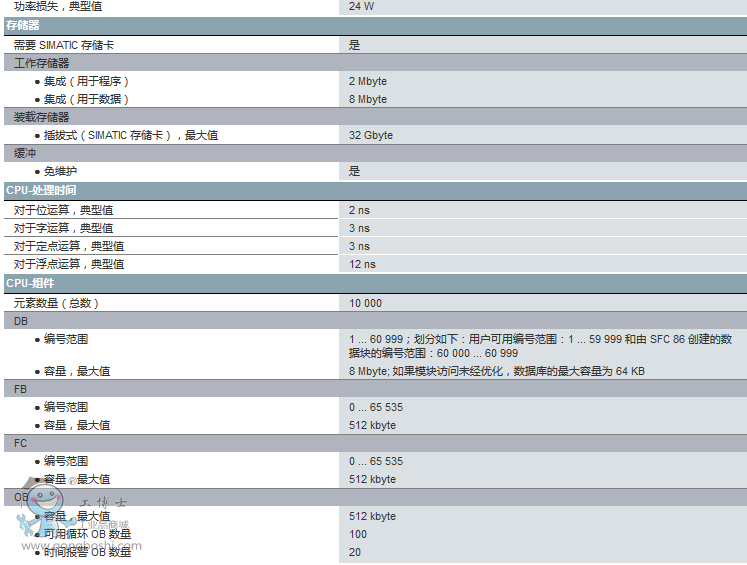Click the FC 512 kbyte value
Viewport: 747px width, 565px height.
(x=373, y=479)
